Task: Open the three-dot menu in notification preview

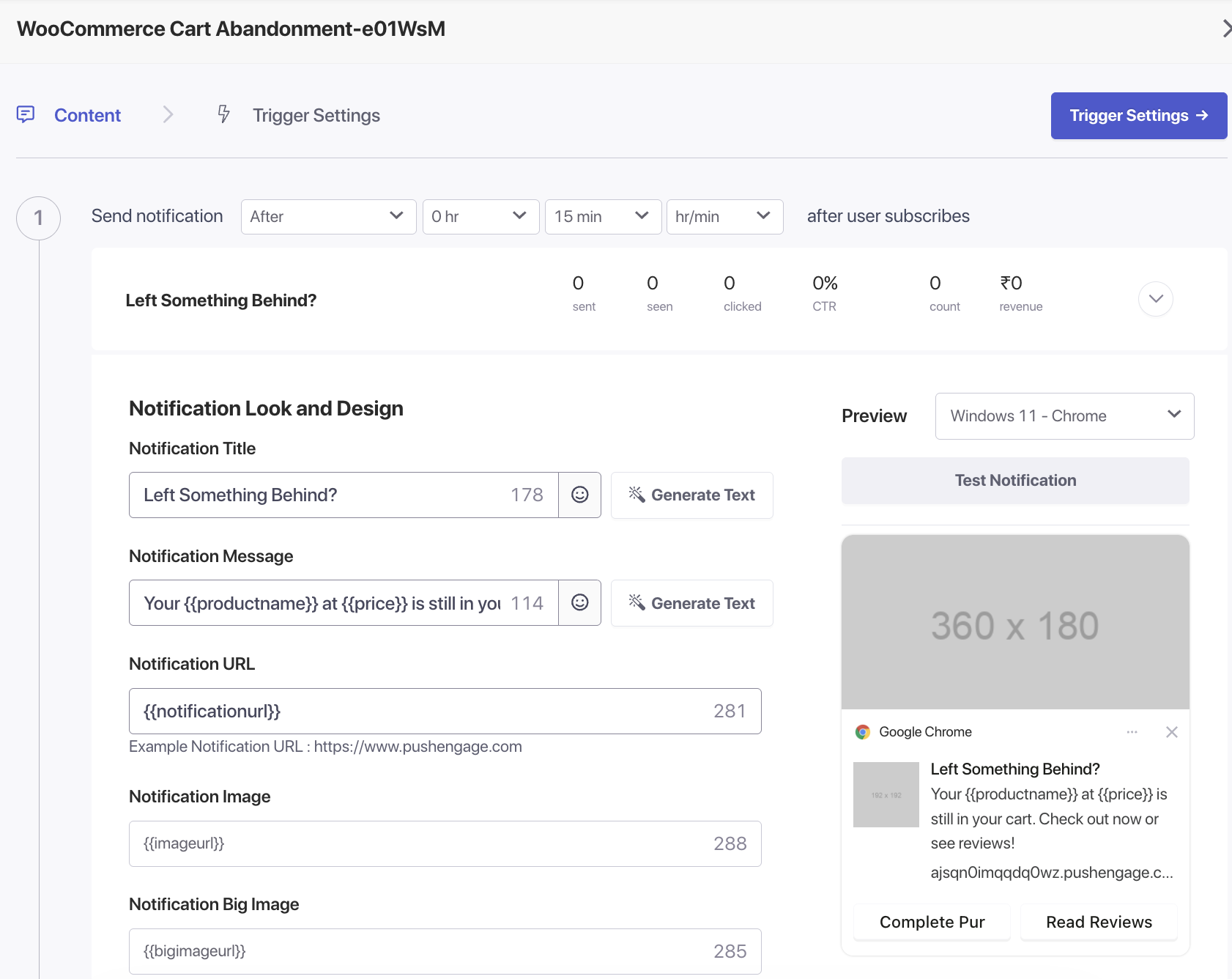Action: coord(1132,732)
